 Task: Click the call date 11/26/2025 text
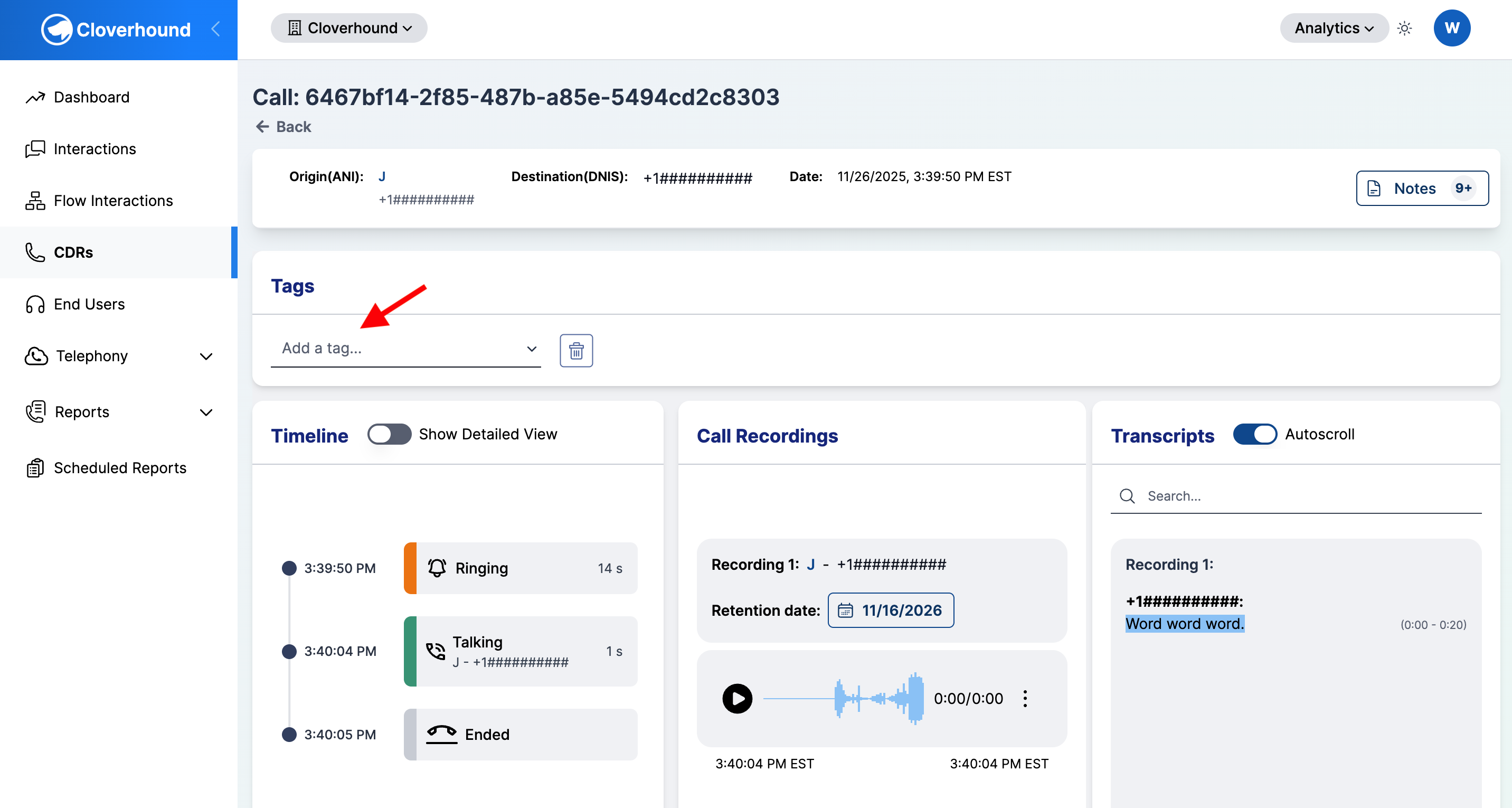(924, 176)
